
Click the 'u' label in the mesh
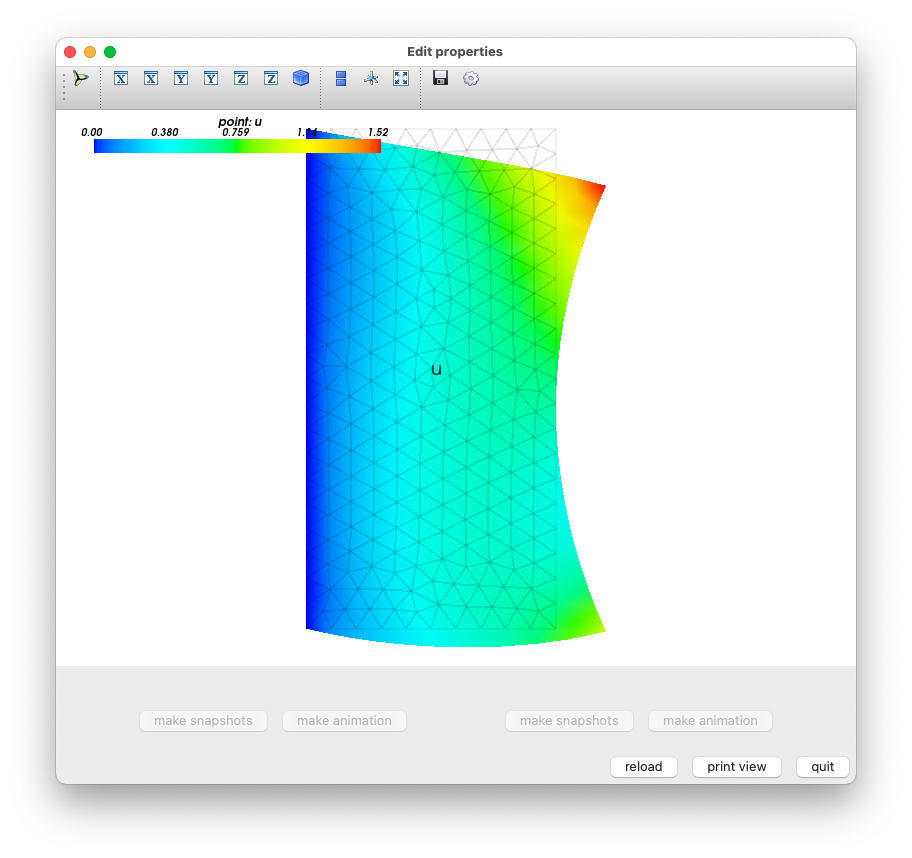click(436, 369)
